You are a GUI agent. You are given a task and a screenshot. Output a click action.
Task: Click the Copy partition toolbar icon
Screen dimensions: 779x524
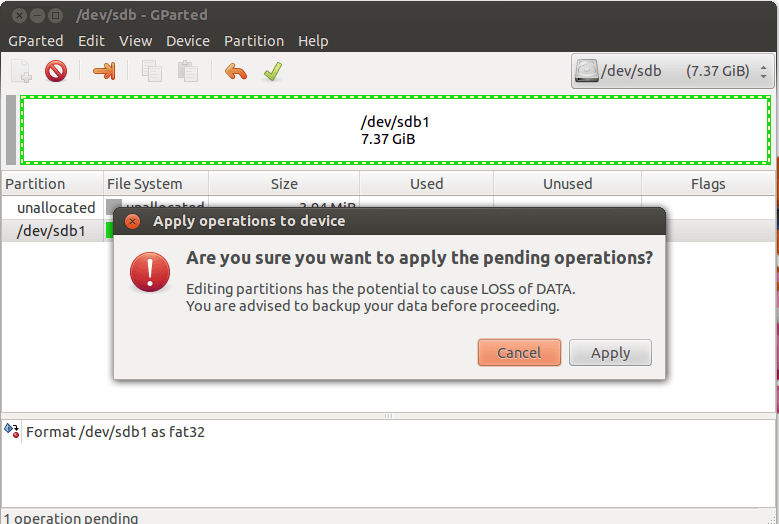coord(152,71)
